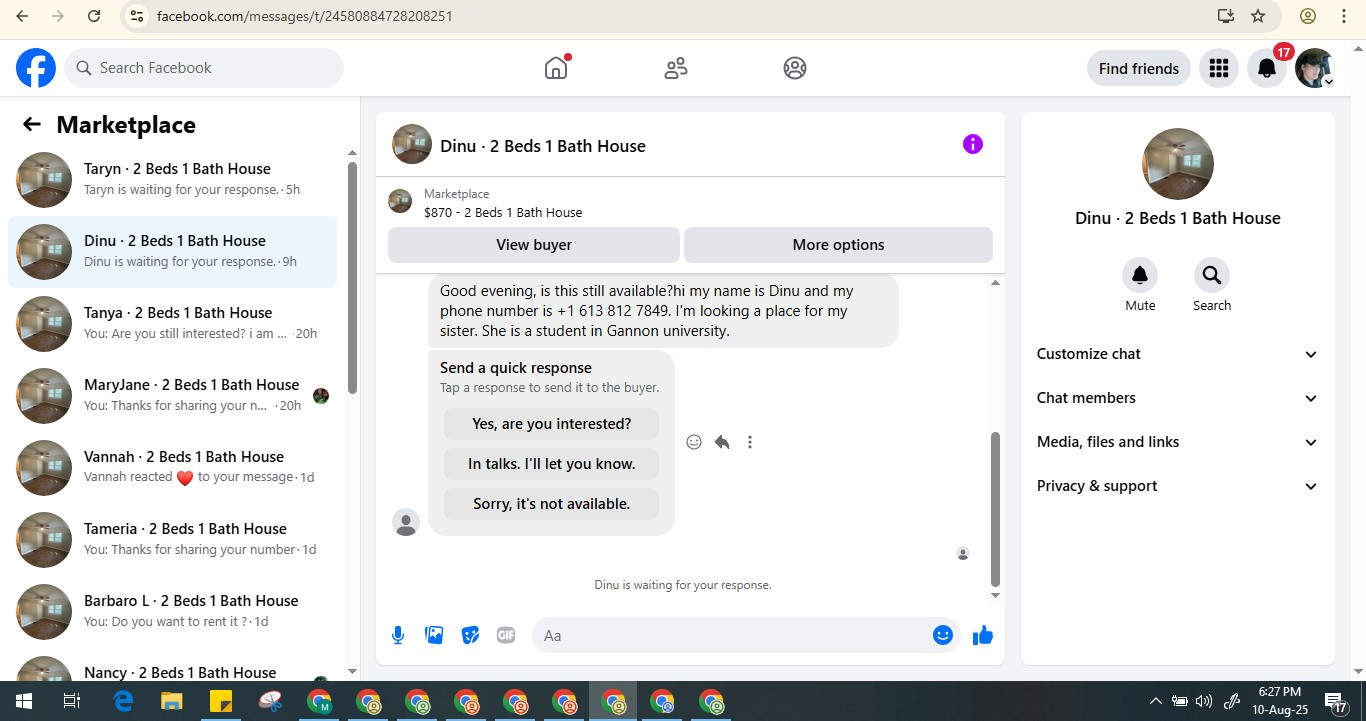This screenshot has height=721, width=1366.
Task: Send 'Yes, are you interested?' quick response
Action: click(551, 424)
